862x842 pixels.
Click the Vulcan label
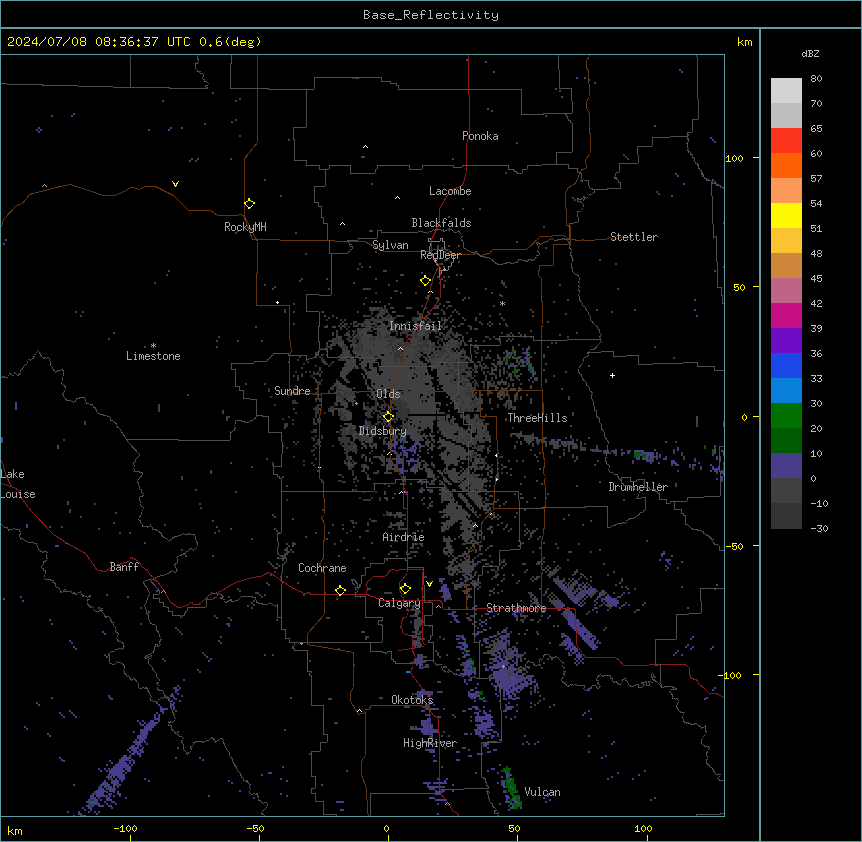click(x=543, y=792)
